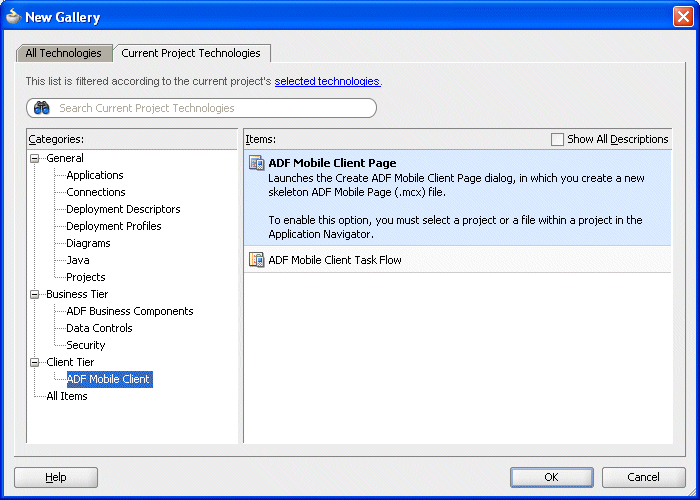Screen dimensions: 700x500
Task: Select the Security category
Action: 85,345
